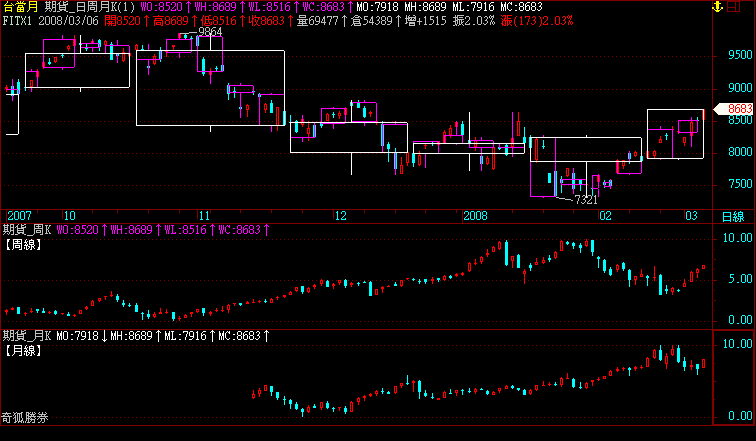Select the 10 month marker on the time axis

coord(69,216)
